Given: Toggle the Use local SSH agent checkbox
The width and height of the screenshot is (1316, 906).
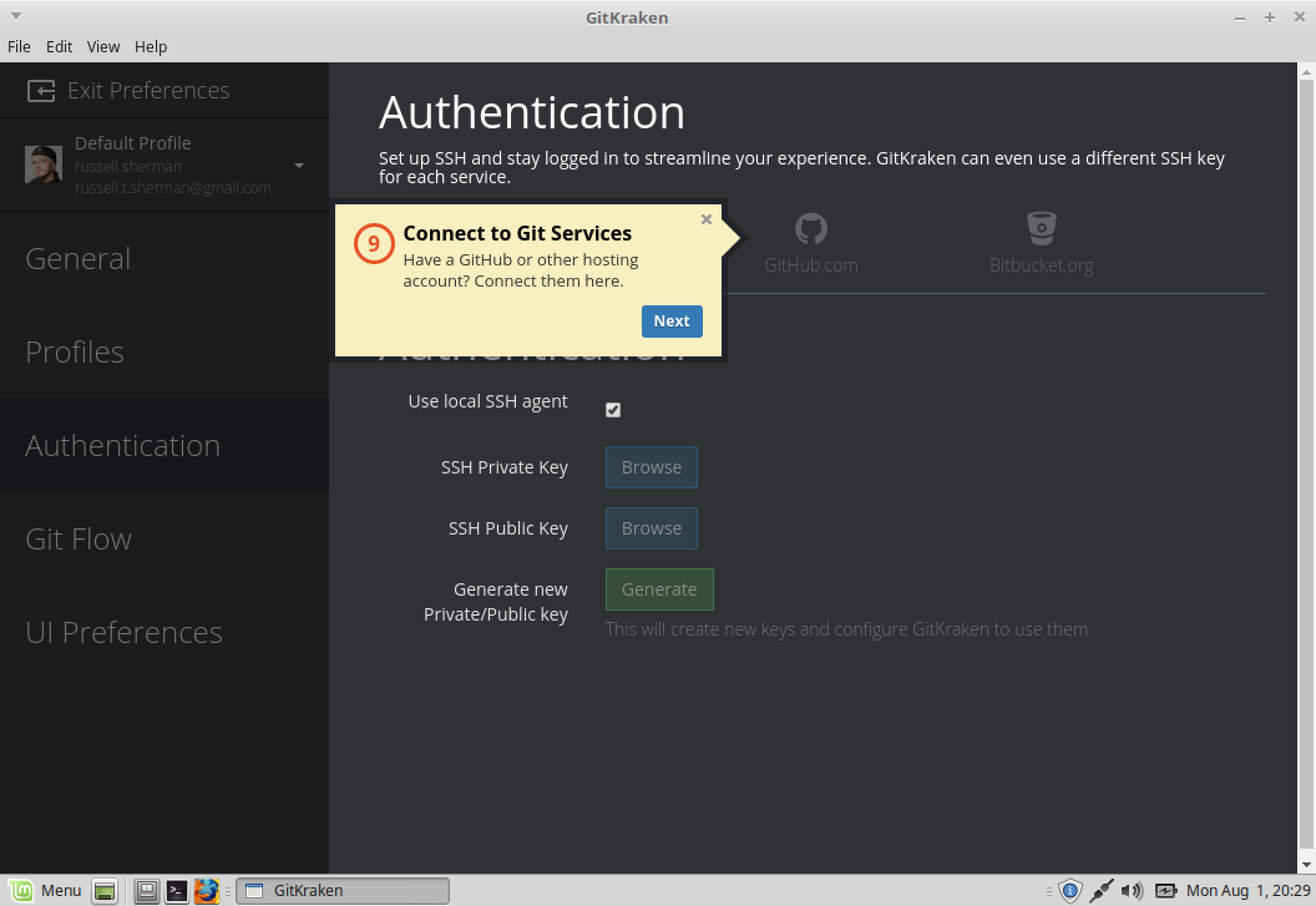Looking at the screenshot, I should 613,409.
